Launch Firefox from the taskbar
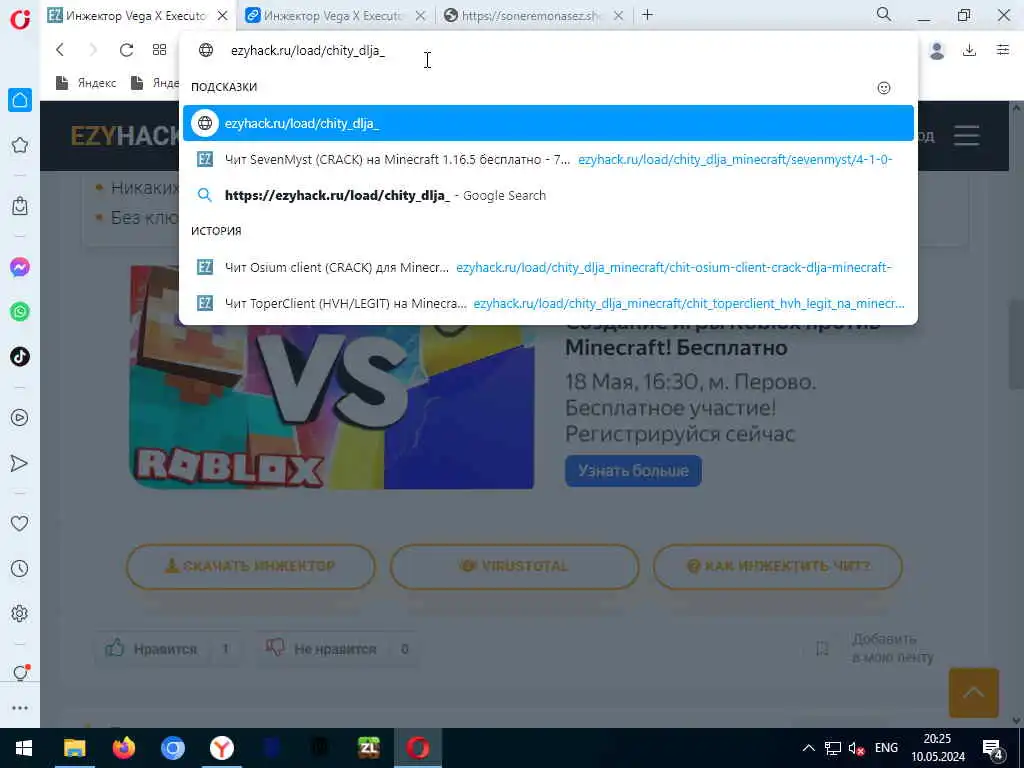The width and height of the screenshot is (1024, 768). point(123,748)
